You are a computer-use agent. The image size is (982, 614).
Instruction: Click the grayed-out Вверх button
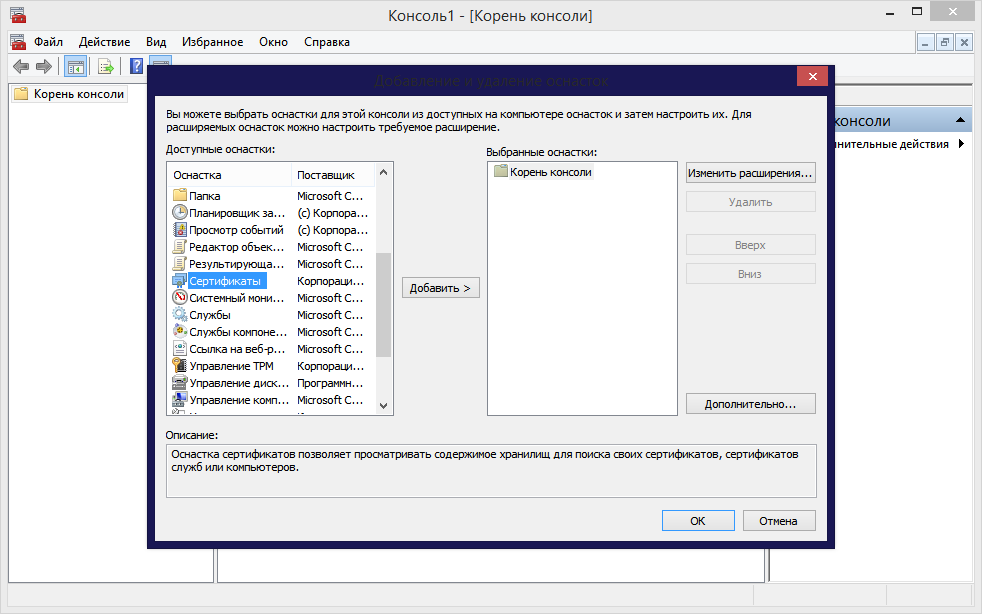(750, 244)
